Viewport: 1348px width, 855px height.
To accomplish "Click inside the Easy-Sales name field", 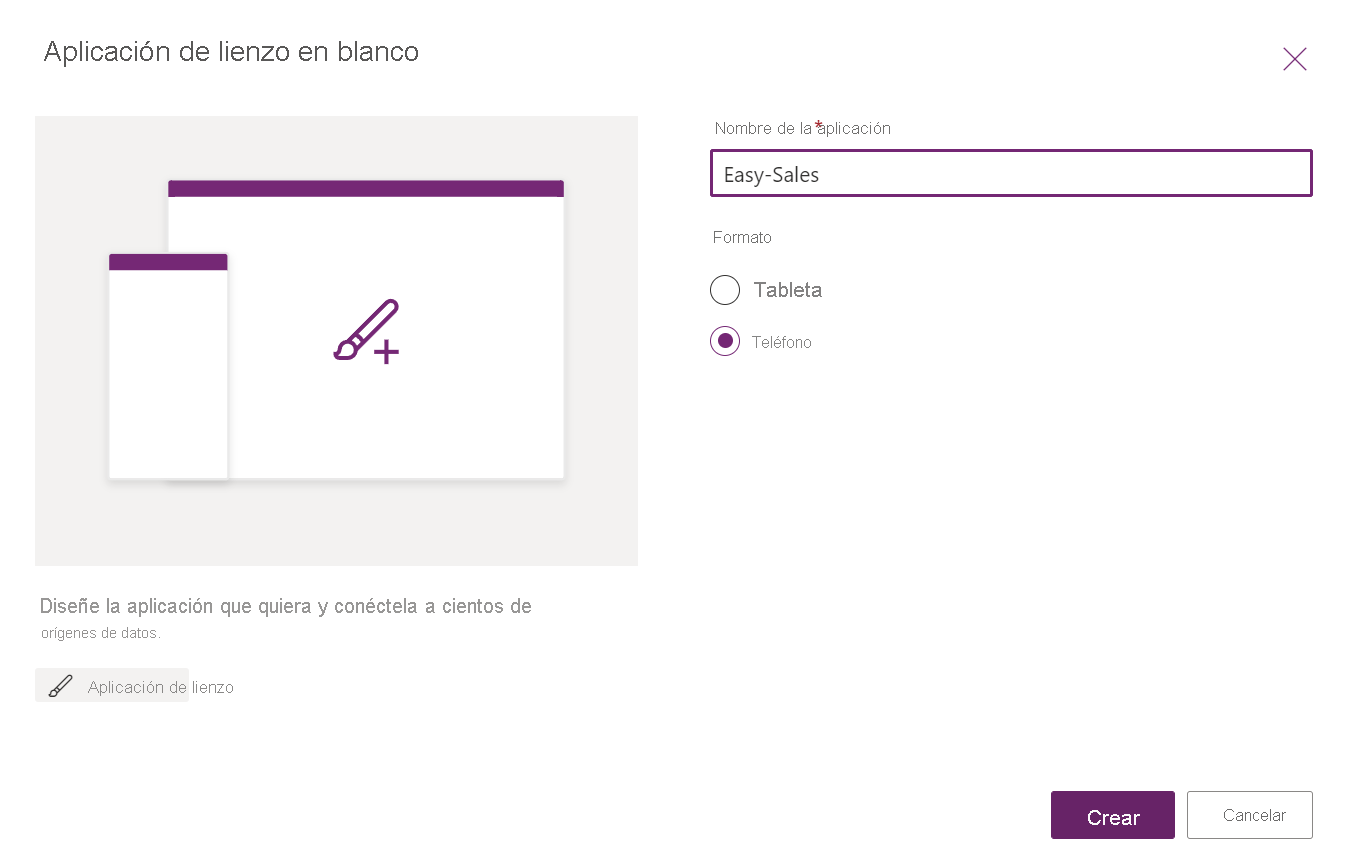I will (x=1011, y=173).
